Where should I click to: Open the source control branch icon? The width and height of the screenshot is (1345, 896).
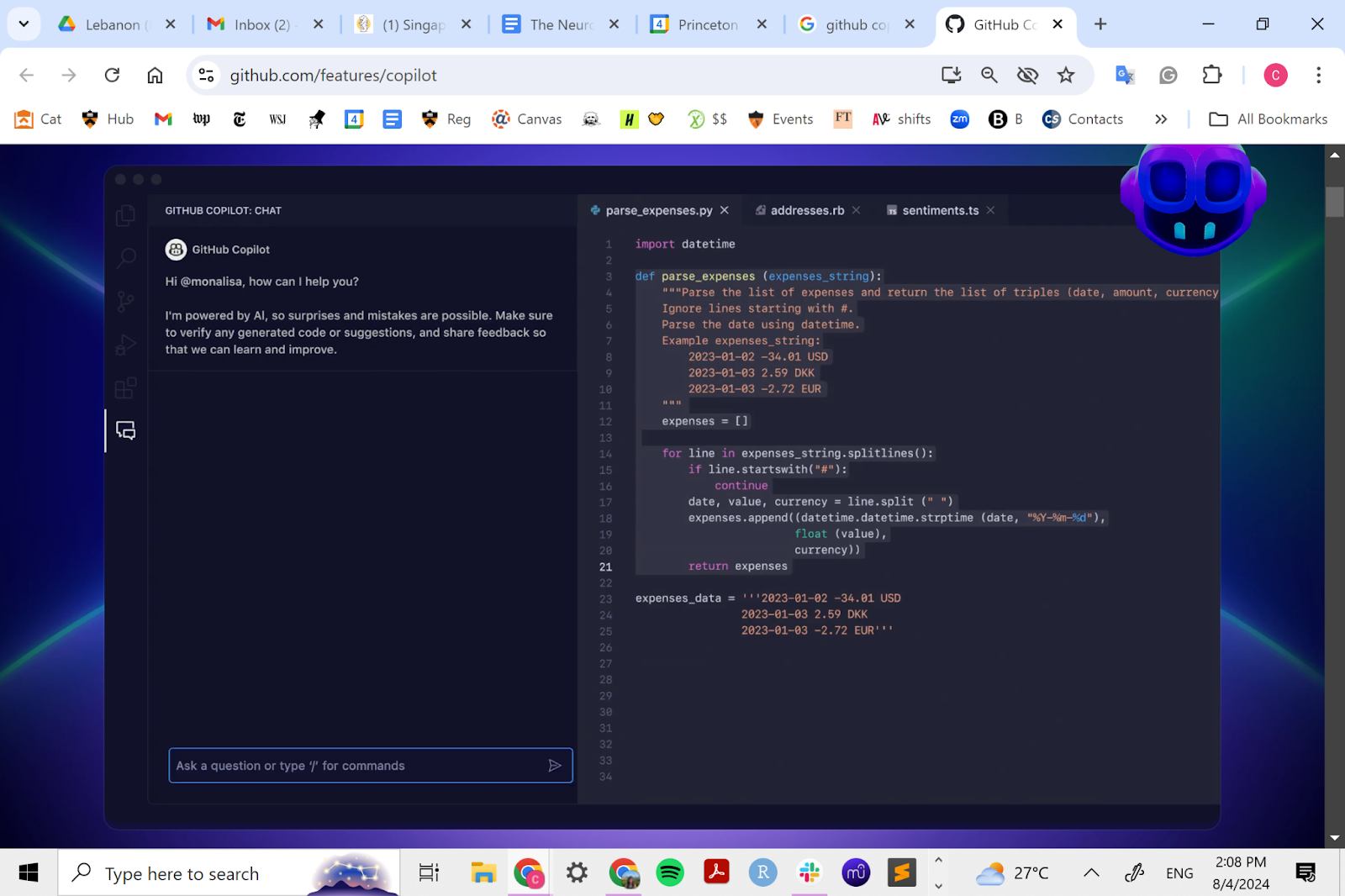126,302
